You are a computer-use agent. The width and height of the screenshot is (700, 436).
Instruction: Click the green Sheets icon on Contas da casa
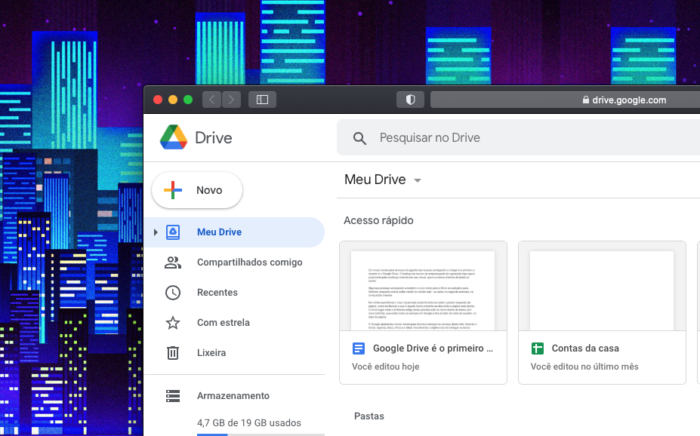click(x=538, y=348)
